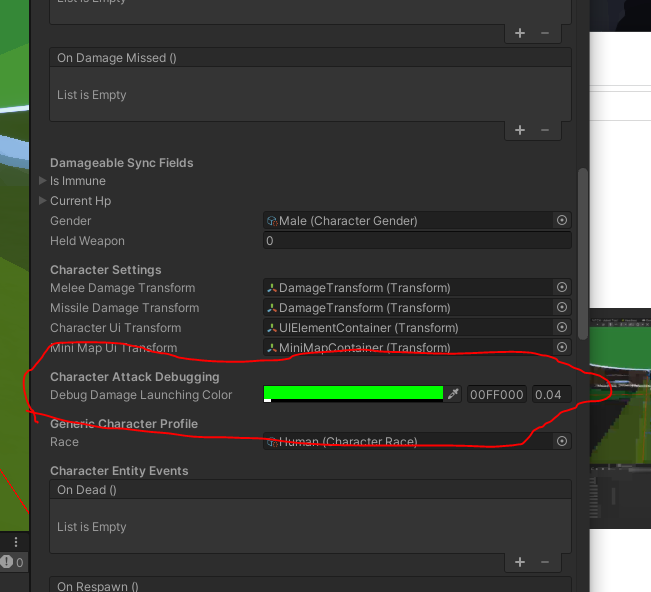Open object picker for Mini Map Ui Transform
651x592 pixels.
pos(562,347)
